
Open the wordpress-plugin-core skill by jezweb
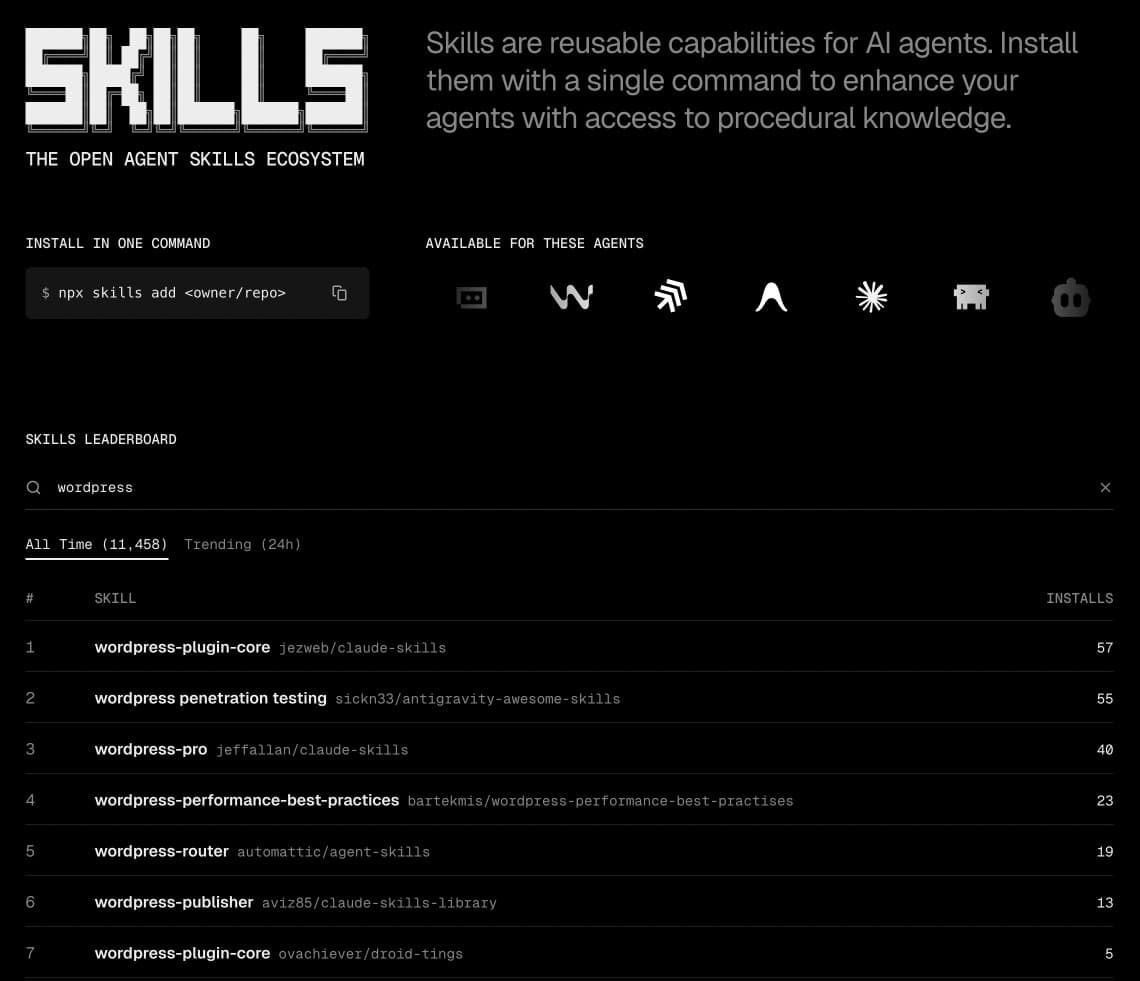[182, 647]
